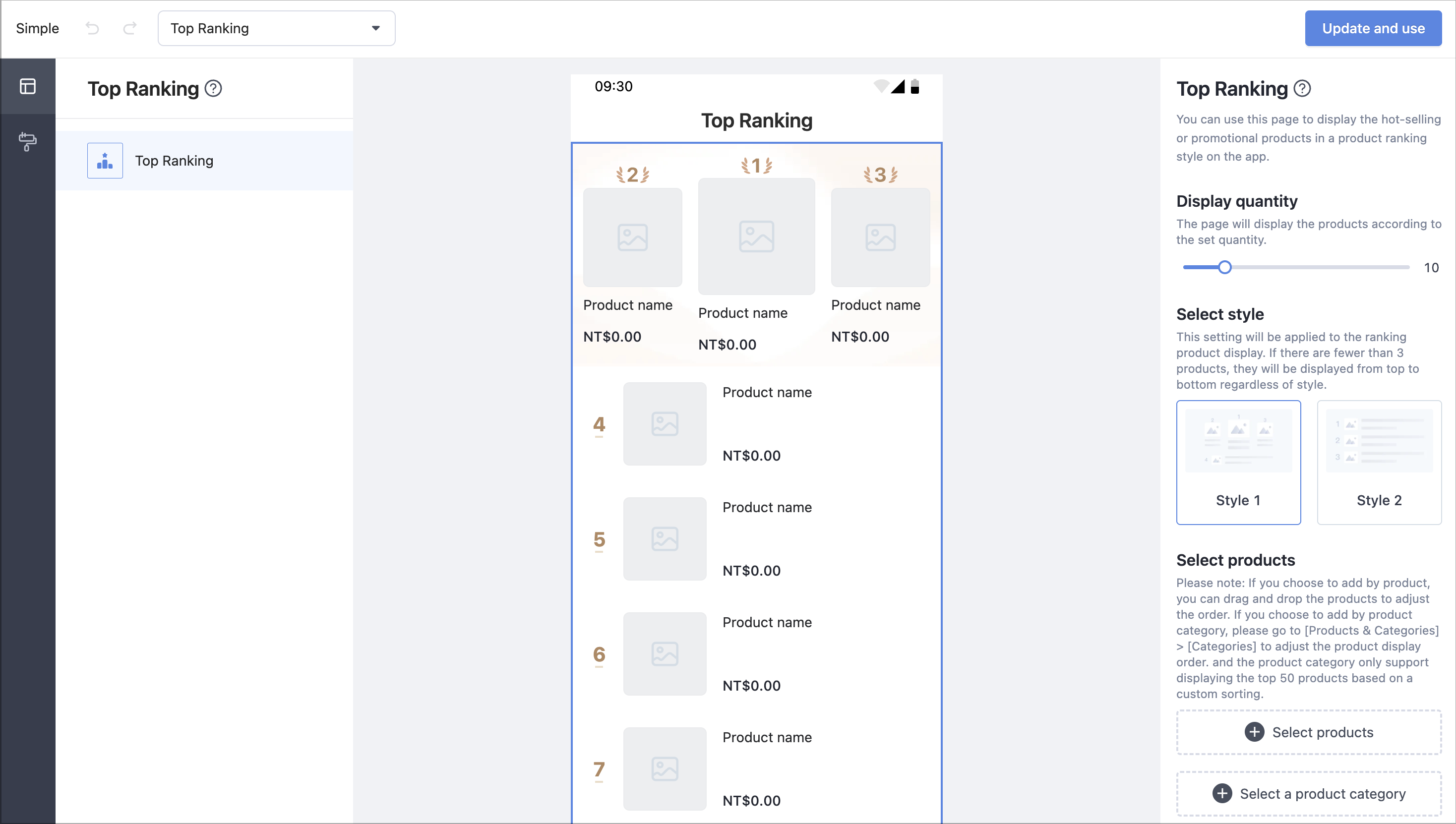Click the Display quantity slider handle
Screen dimensions: 1456x824
point(1224,268)
